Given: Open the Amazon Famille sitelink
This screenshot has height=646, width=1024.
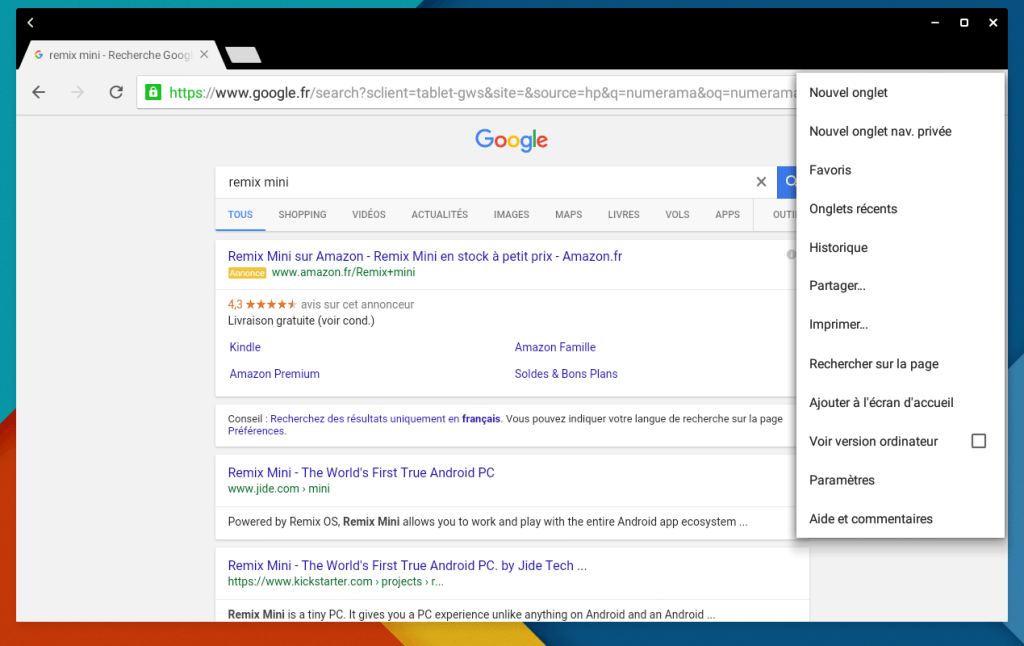Looking at the screenshot, I should tap(555, 347).
